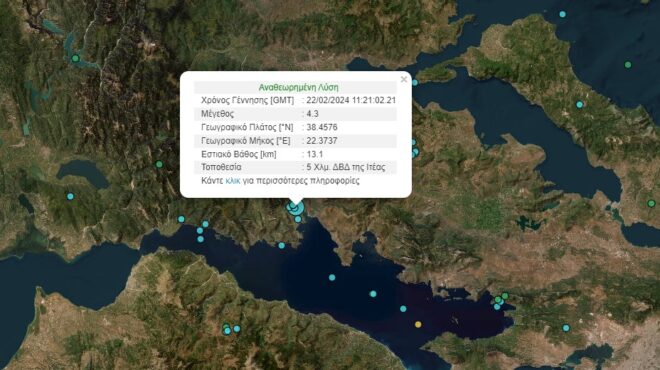Image resolution: width=660 pixels, height=370 pixels.
Task: Click the 'Γεωγραφικό Μήκος [°E]' label
Action: pos(245,141)
